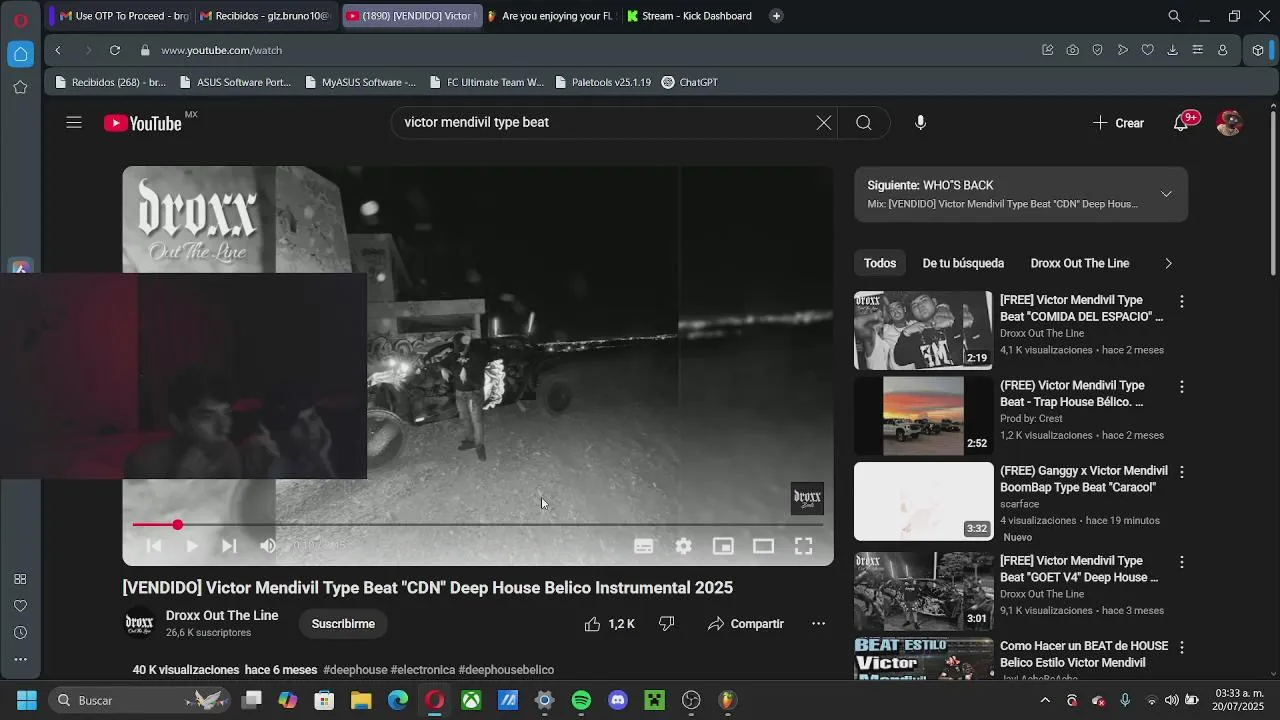Open options for Trap House Bélico video
Image resolution: width=1280 pixels, height=720 pixels.
pyautogui.click(x=1181, y=386)
